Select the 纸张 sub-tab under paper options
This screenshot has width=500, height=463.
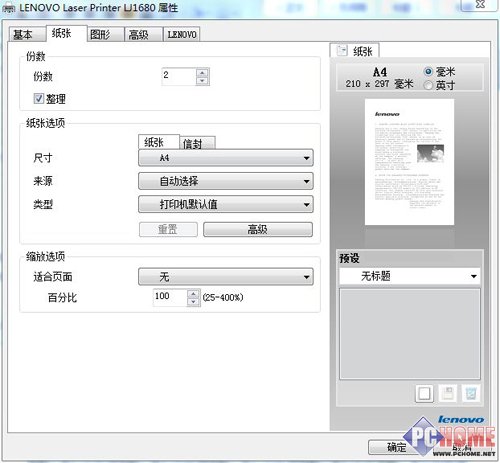159,142
